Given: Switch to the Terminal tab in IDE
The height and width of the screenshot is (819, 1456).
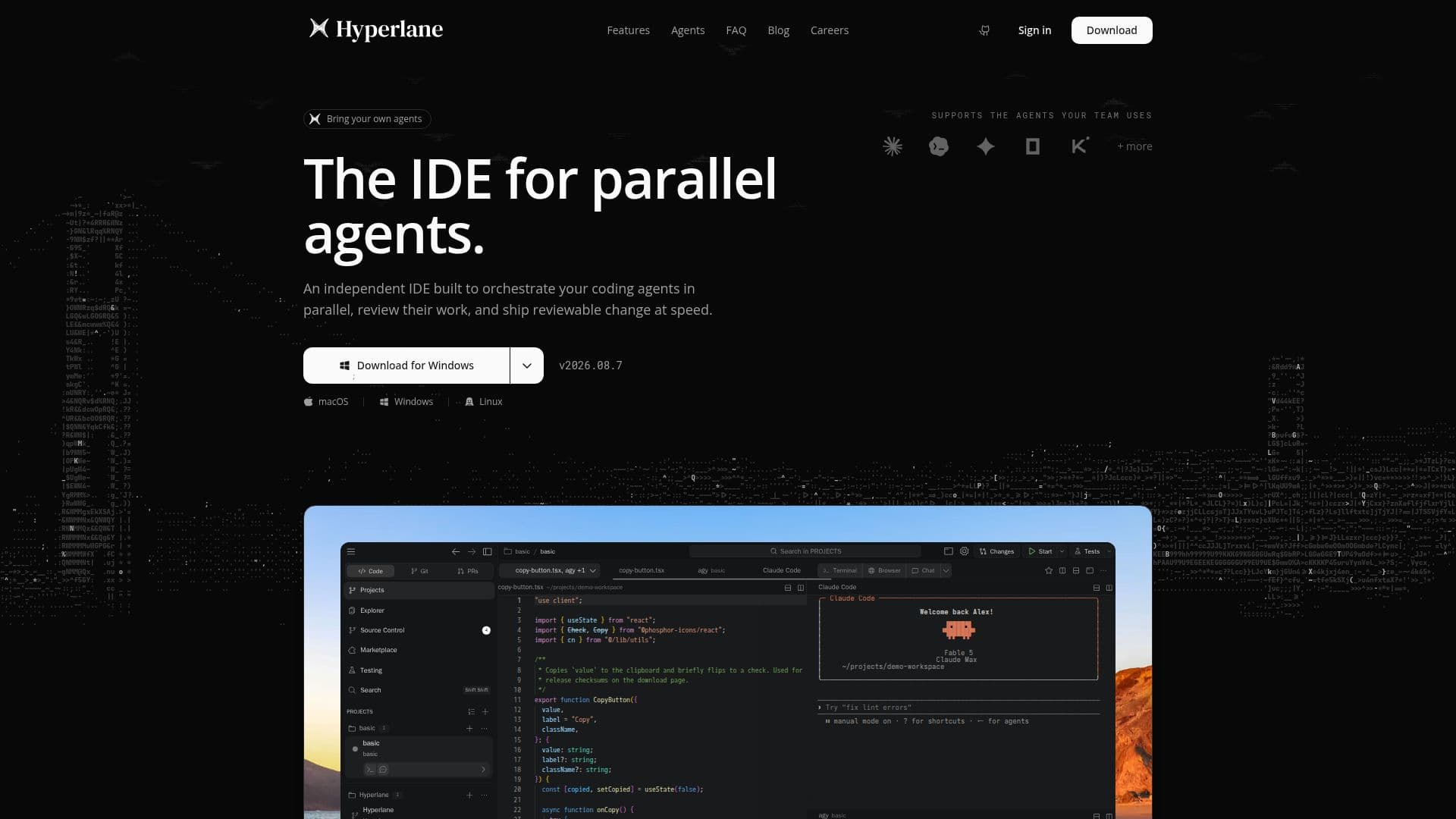Looking at the screenshot, I should tap(839, 570).
